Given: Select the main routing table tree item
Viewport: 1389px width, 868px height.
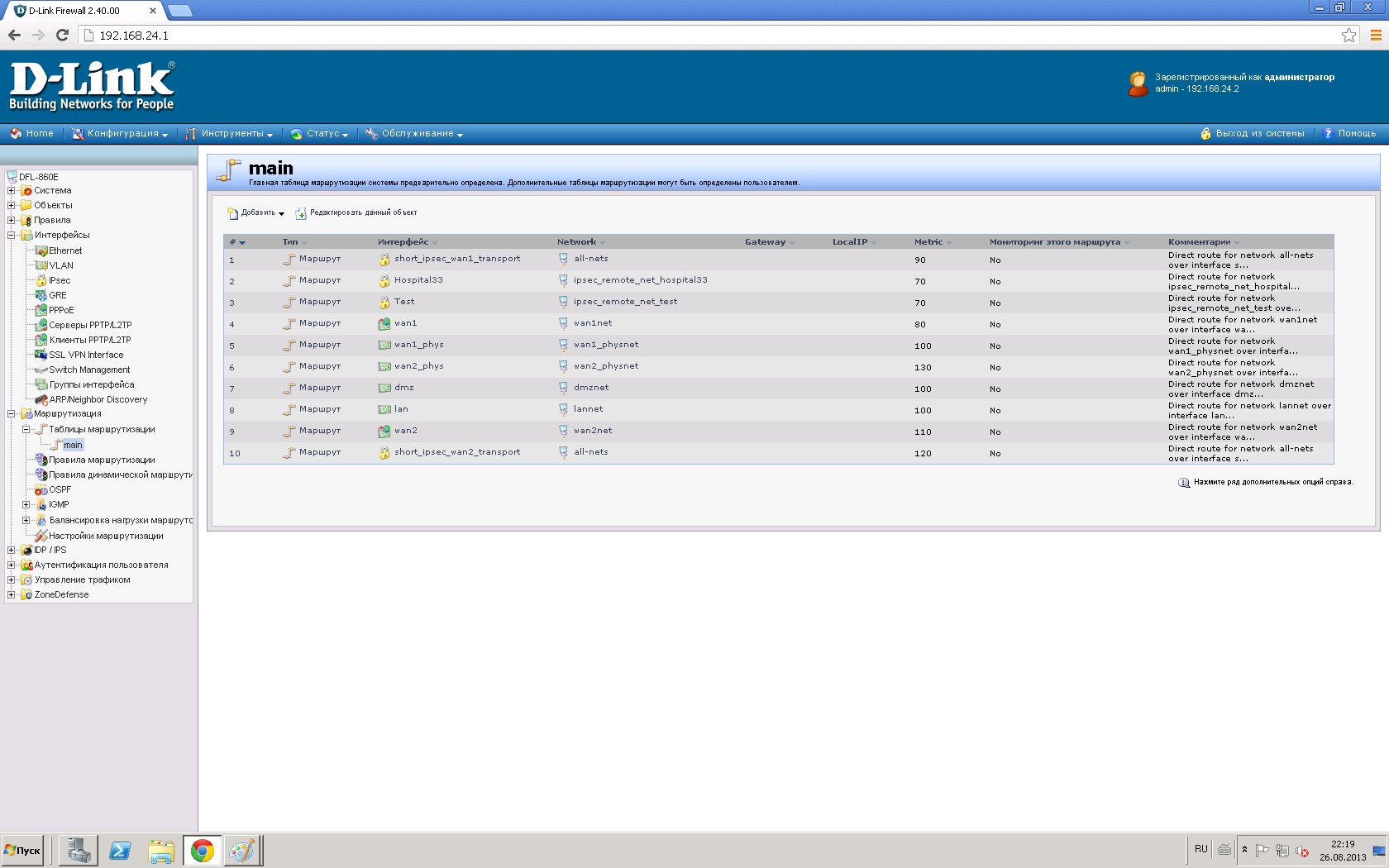Looking at the screenshot, I should (73, 445).
